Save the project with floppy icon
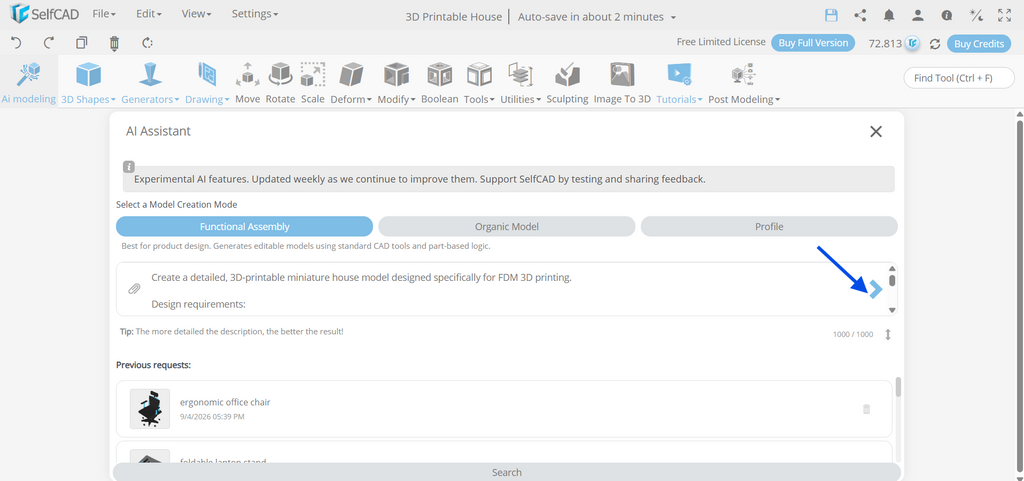 point(831,15)
